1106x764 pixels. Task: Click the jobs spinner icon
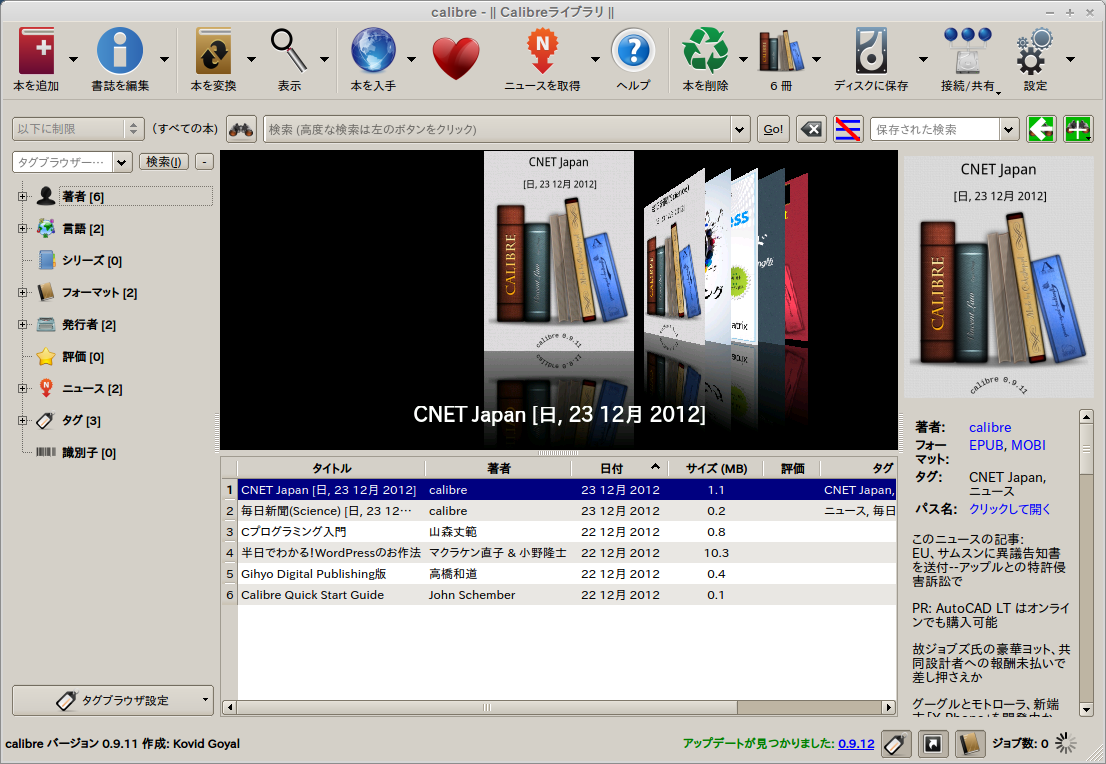1065,743
